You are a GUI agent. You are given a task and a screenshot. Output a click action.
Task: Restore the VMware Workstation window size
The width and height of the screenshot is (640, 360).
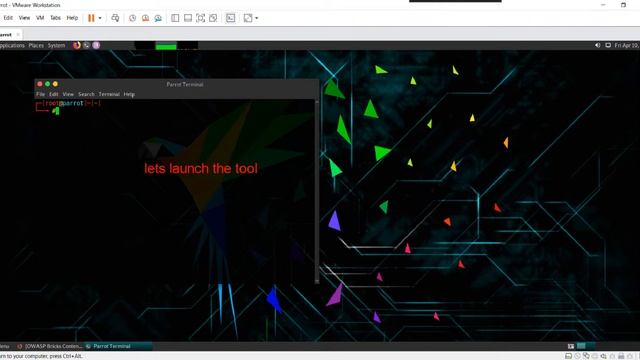(x=623, y=5)
